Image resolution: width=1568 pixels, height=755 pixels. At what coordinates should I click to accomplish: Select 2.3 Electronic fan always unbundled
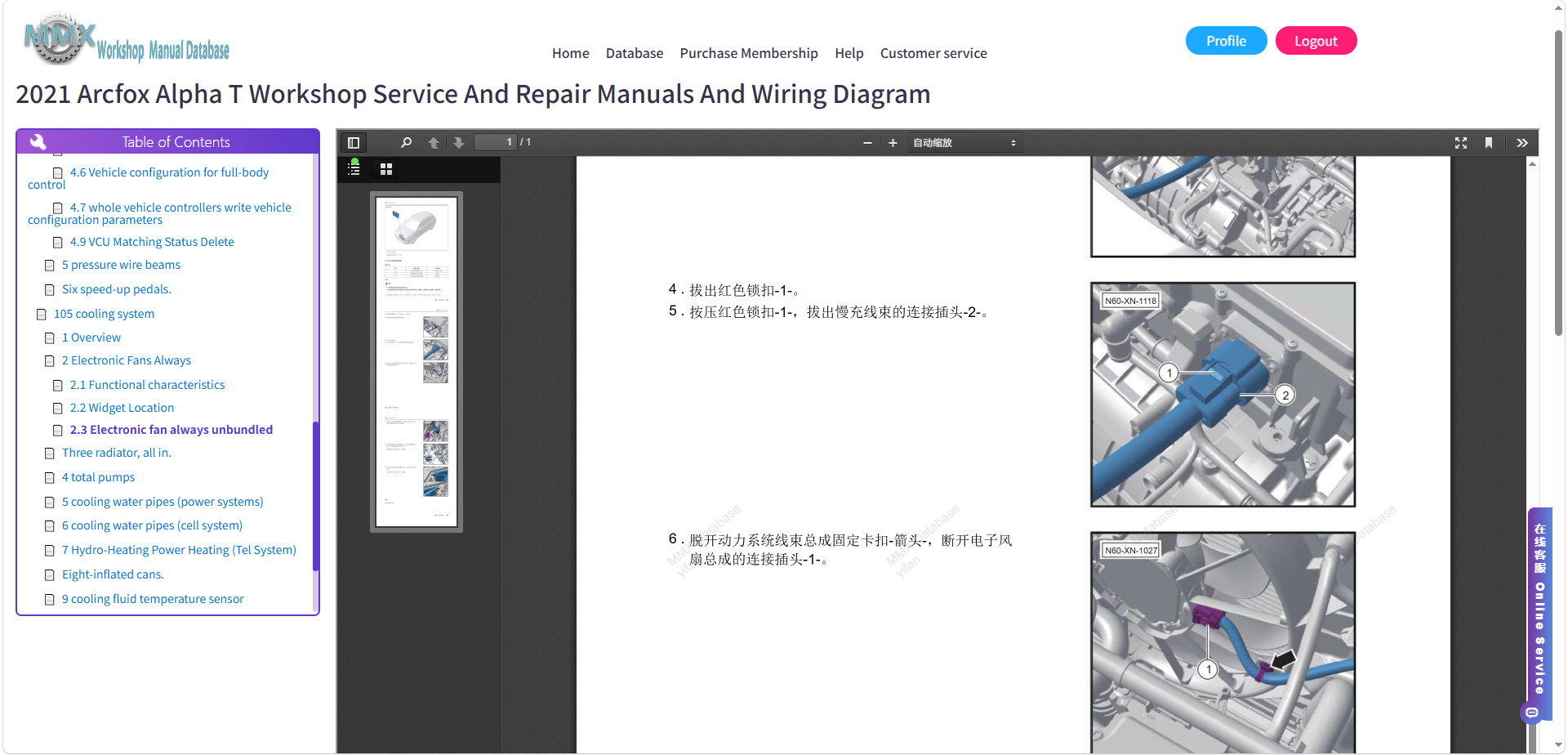pyautogui.click(x=171, y=430)
